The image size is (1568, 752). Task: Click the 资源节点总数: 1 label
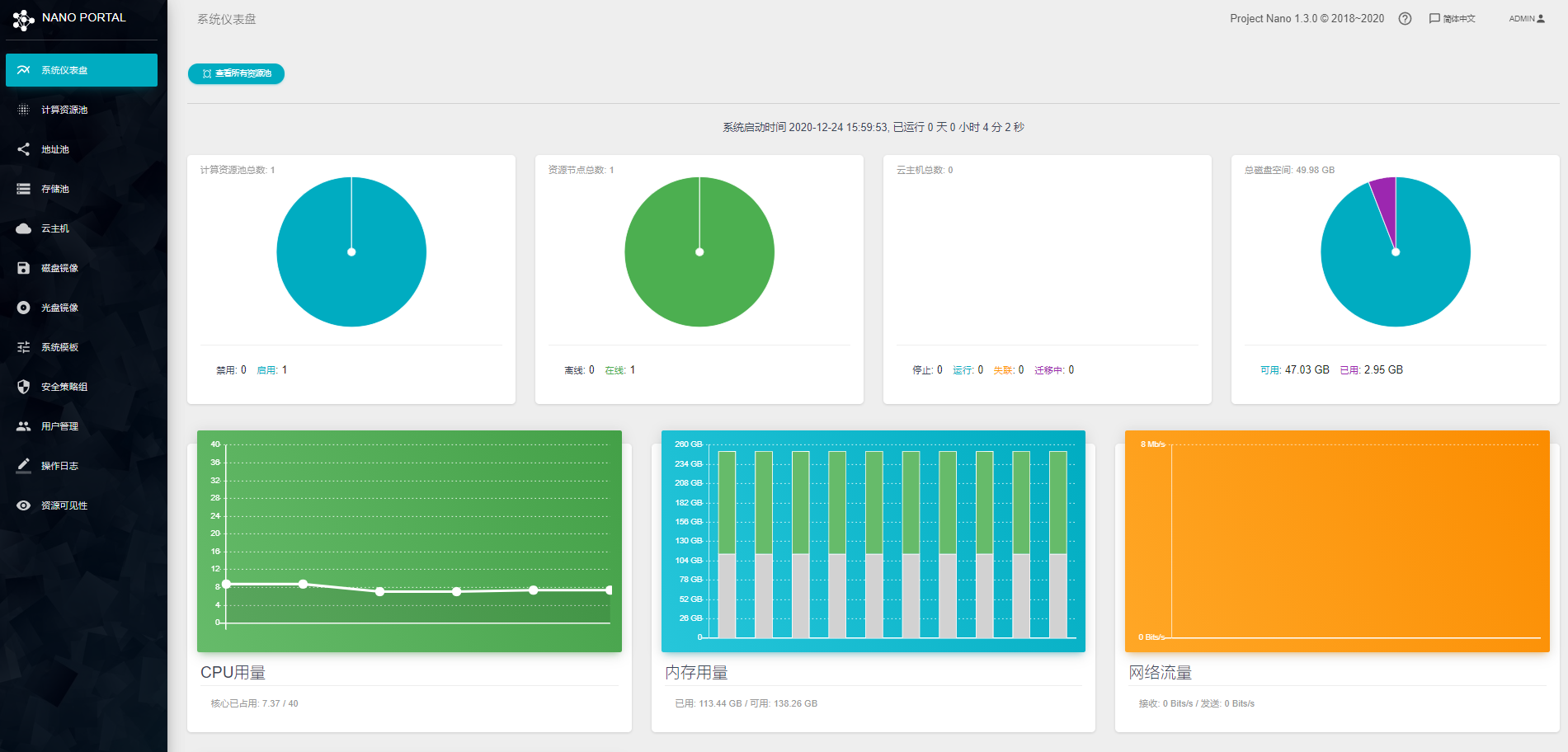[582, 170]
